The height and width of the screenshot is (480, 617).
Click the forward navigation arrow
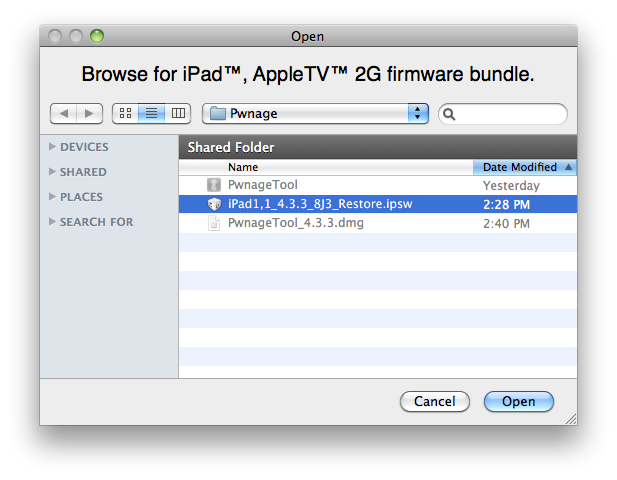[89, 114]
